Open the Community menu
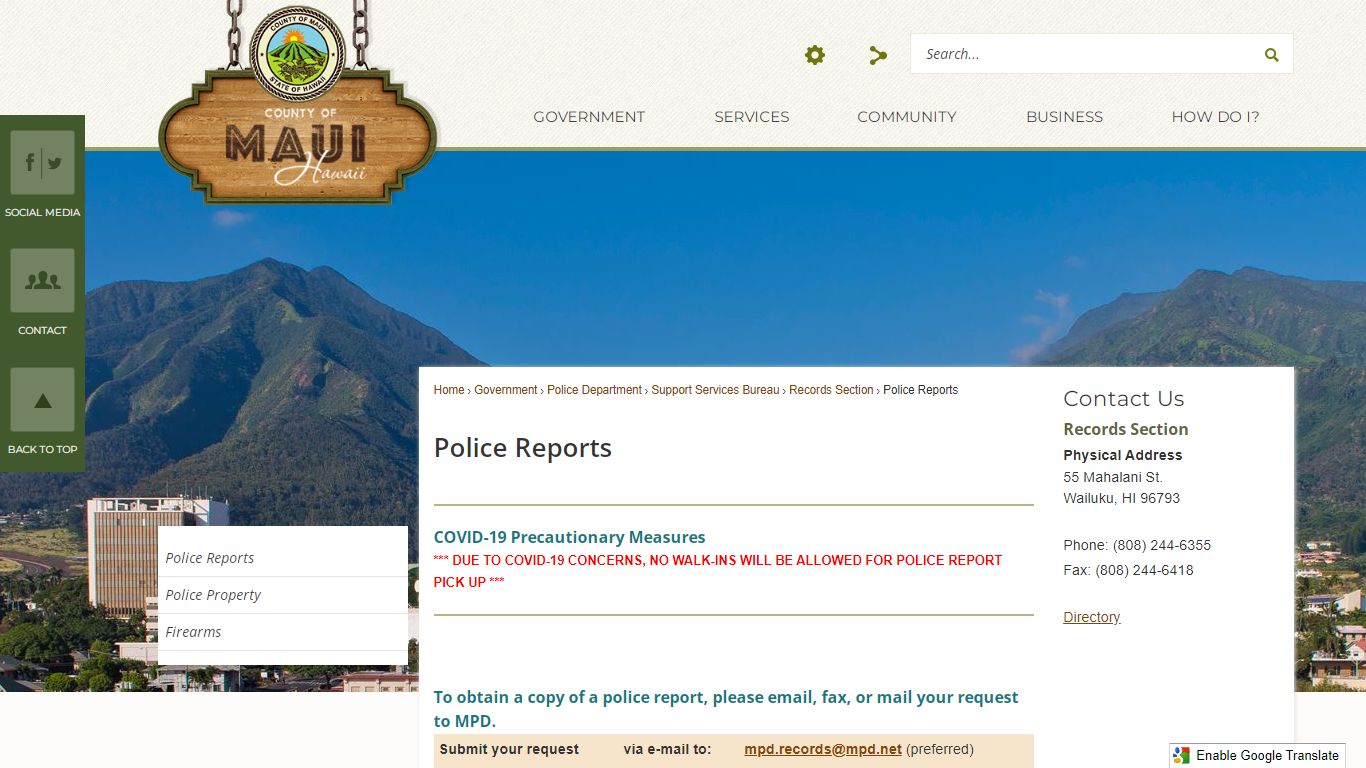1366x768 pixels. click(x=907, y=117)
